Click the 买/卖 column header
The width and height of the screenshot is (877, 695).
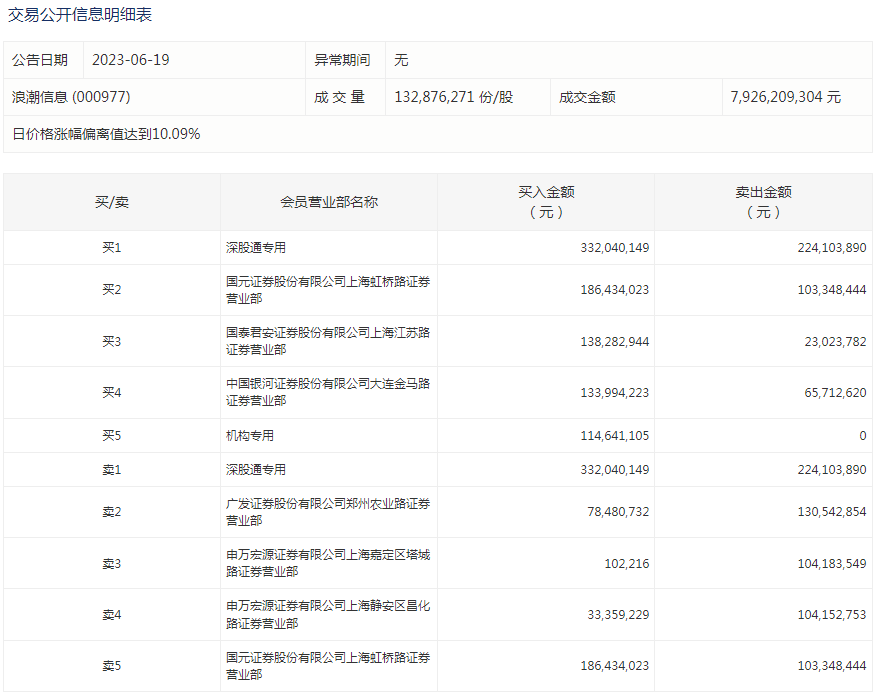click(x=111, y=202)
